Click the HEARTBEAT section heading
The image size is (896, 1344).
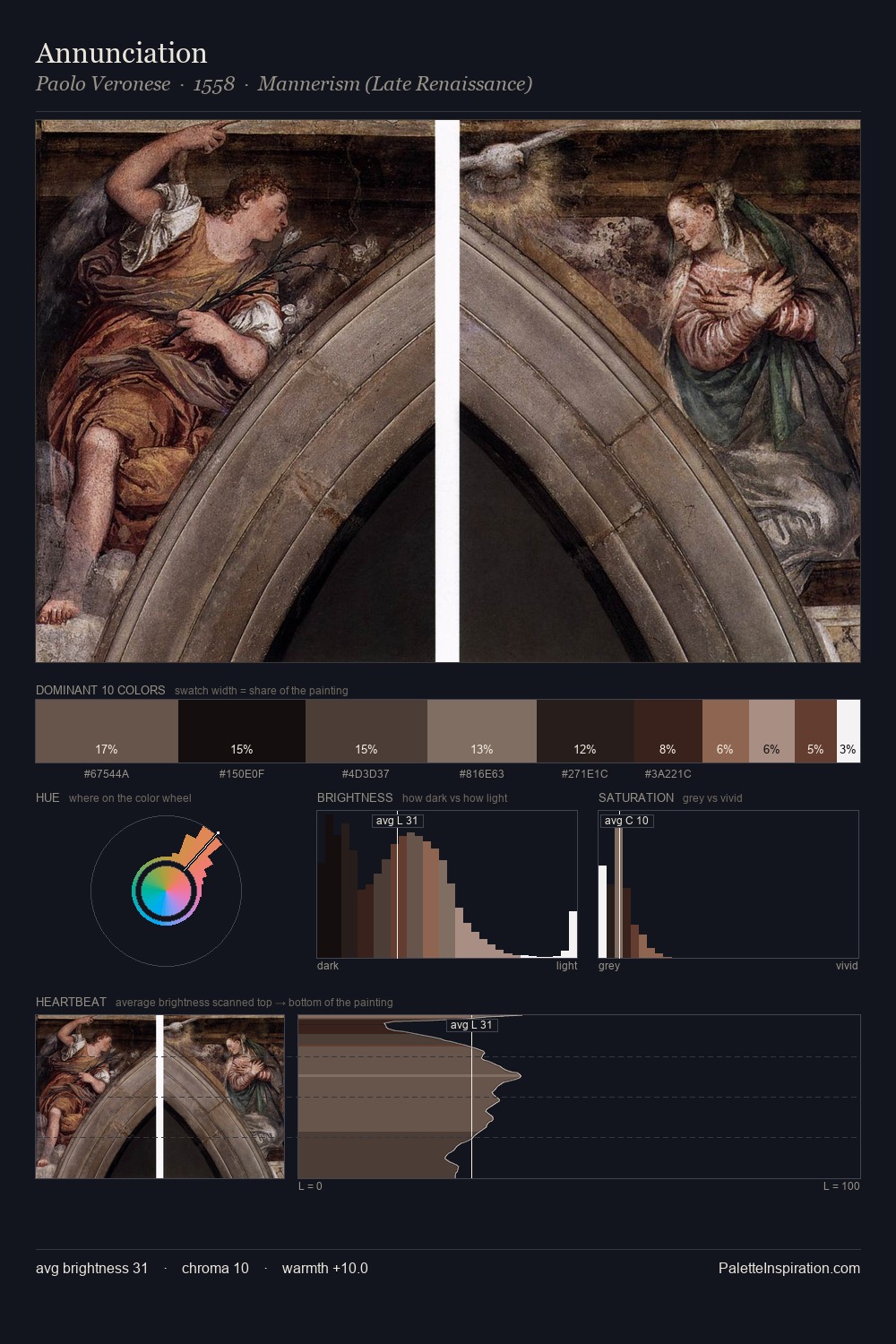(x=71, y=1002)
